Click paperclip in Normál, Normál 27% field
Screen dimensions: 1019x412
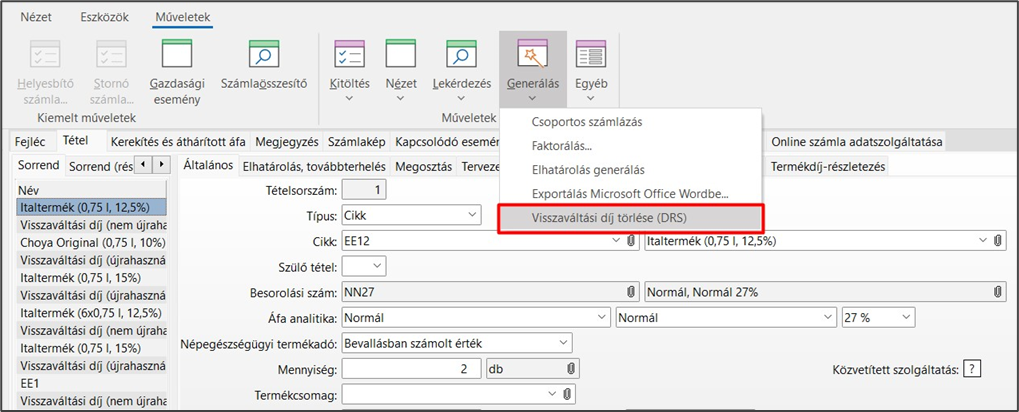click(x=998, y=292)
